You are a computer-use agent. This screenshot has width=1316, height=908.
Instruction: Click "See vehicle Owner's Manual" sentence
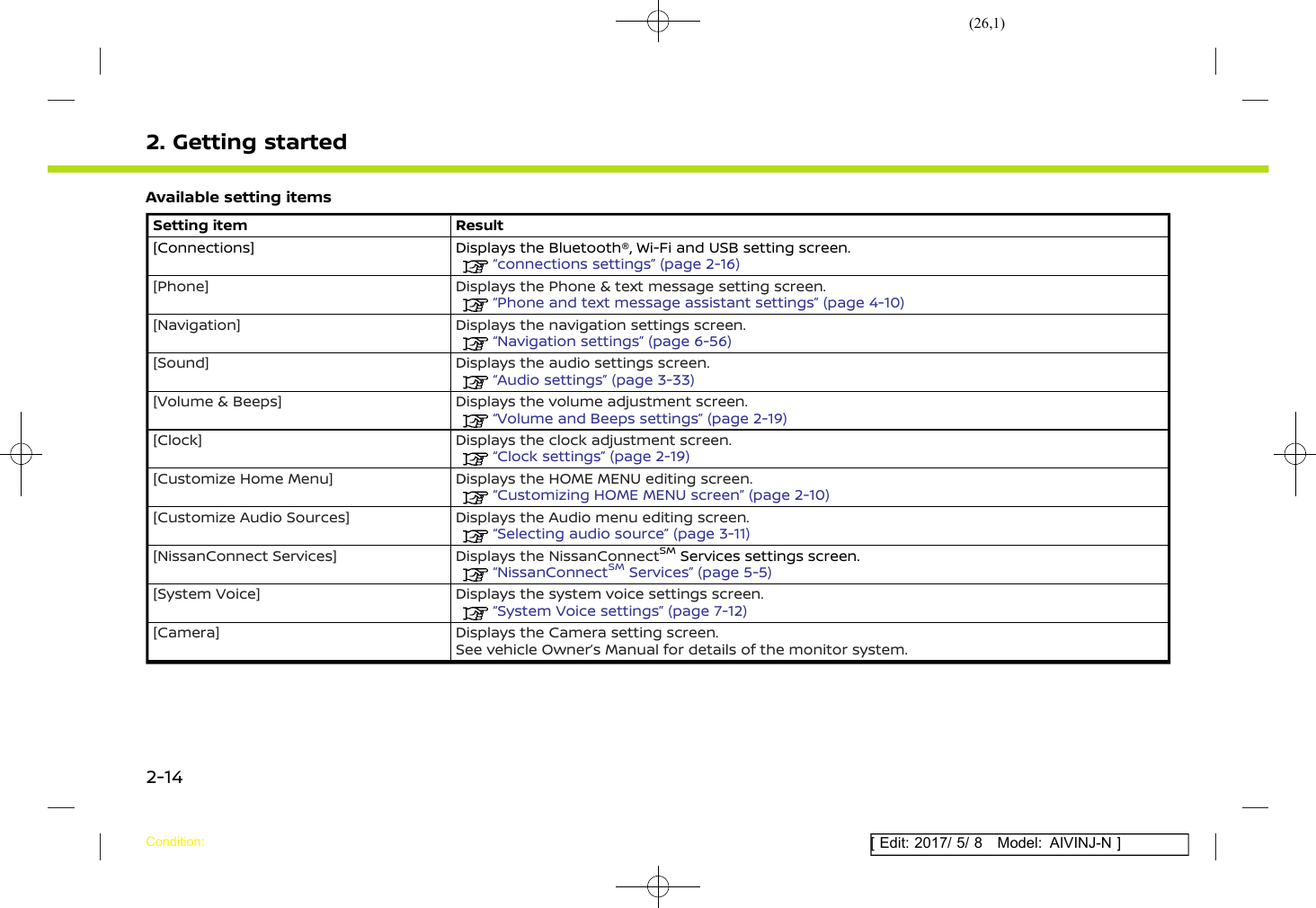(x=681, y=650)
